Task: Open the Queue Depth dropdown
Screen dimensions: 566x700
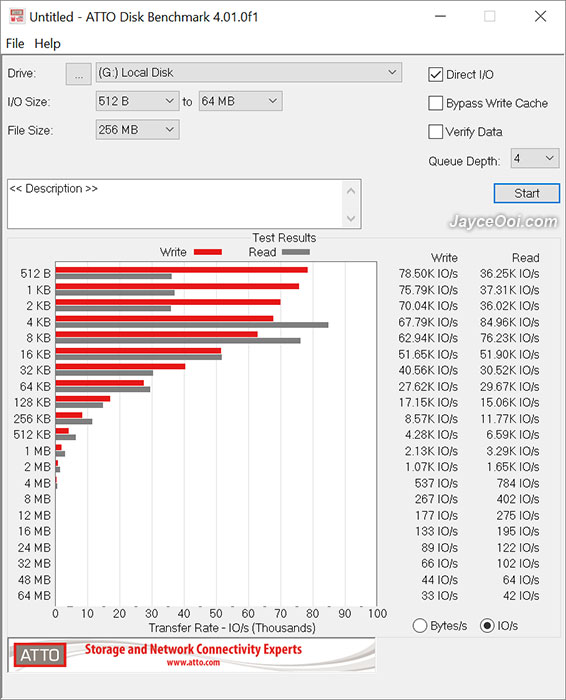Action: pyautogui.click(x=535, y=158)
